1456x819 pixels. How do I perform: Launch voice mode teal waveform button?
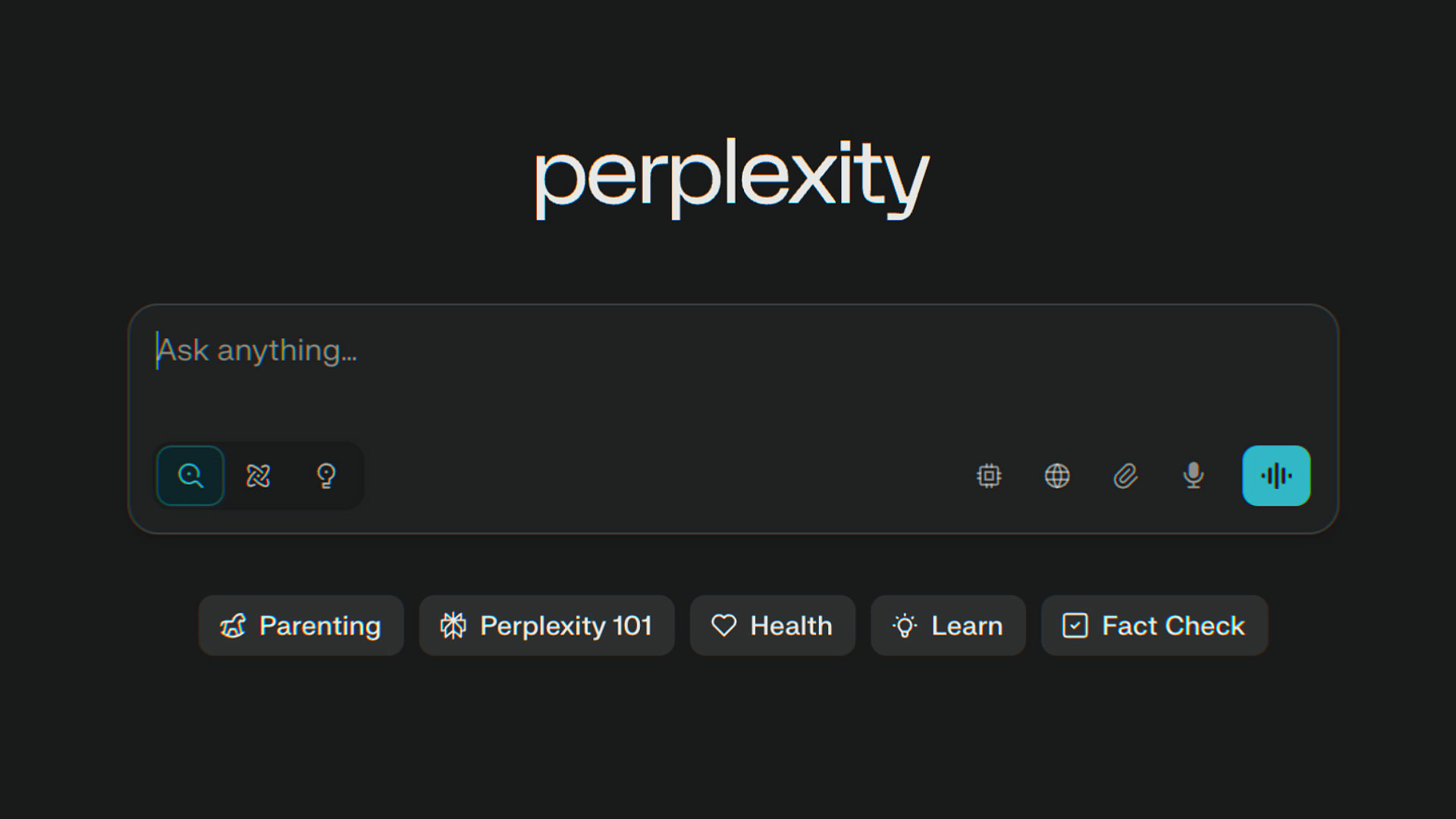[1276, 475]
